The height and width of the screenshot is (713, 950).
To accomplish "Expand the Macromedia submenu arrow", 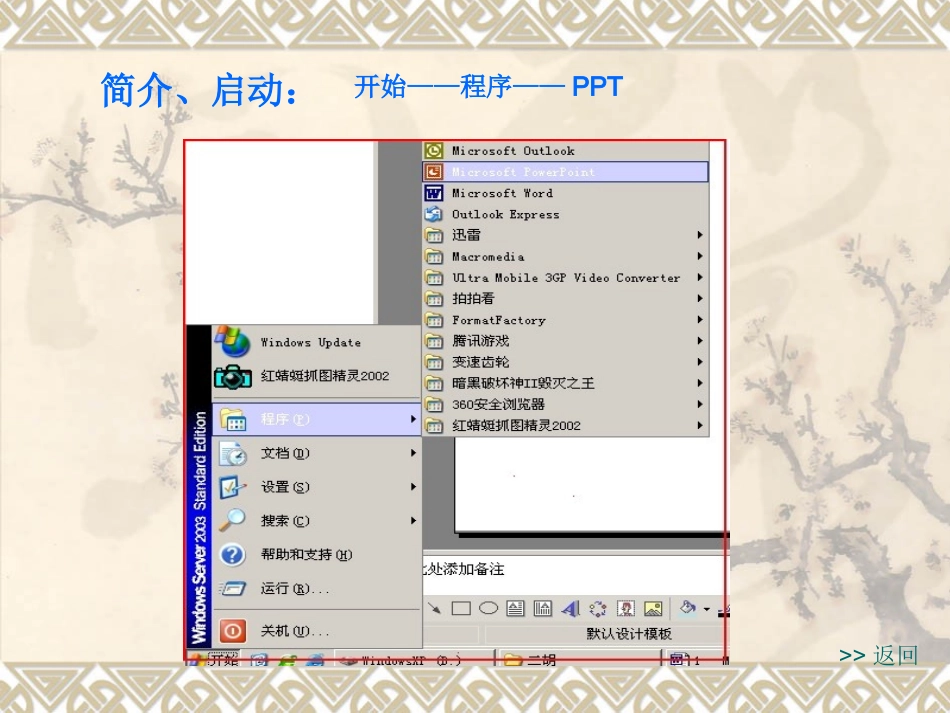I will point(700,256).
